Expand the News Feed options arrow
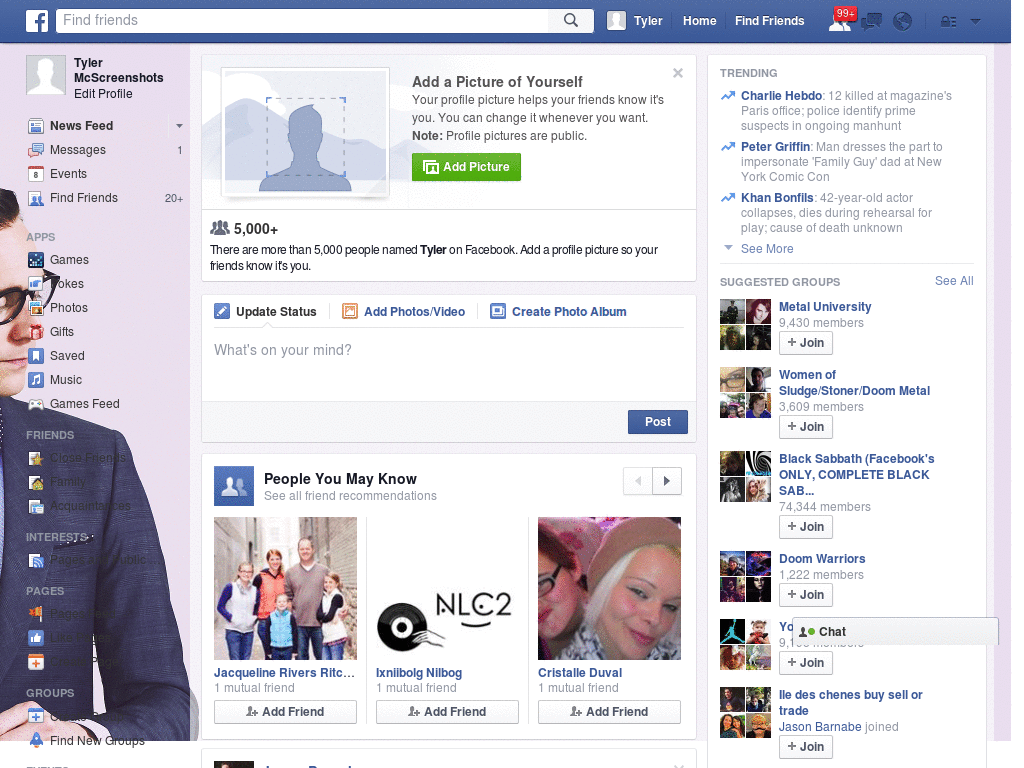The image size is (1024, 768). pyautogui.click(x=179, y=125)
